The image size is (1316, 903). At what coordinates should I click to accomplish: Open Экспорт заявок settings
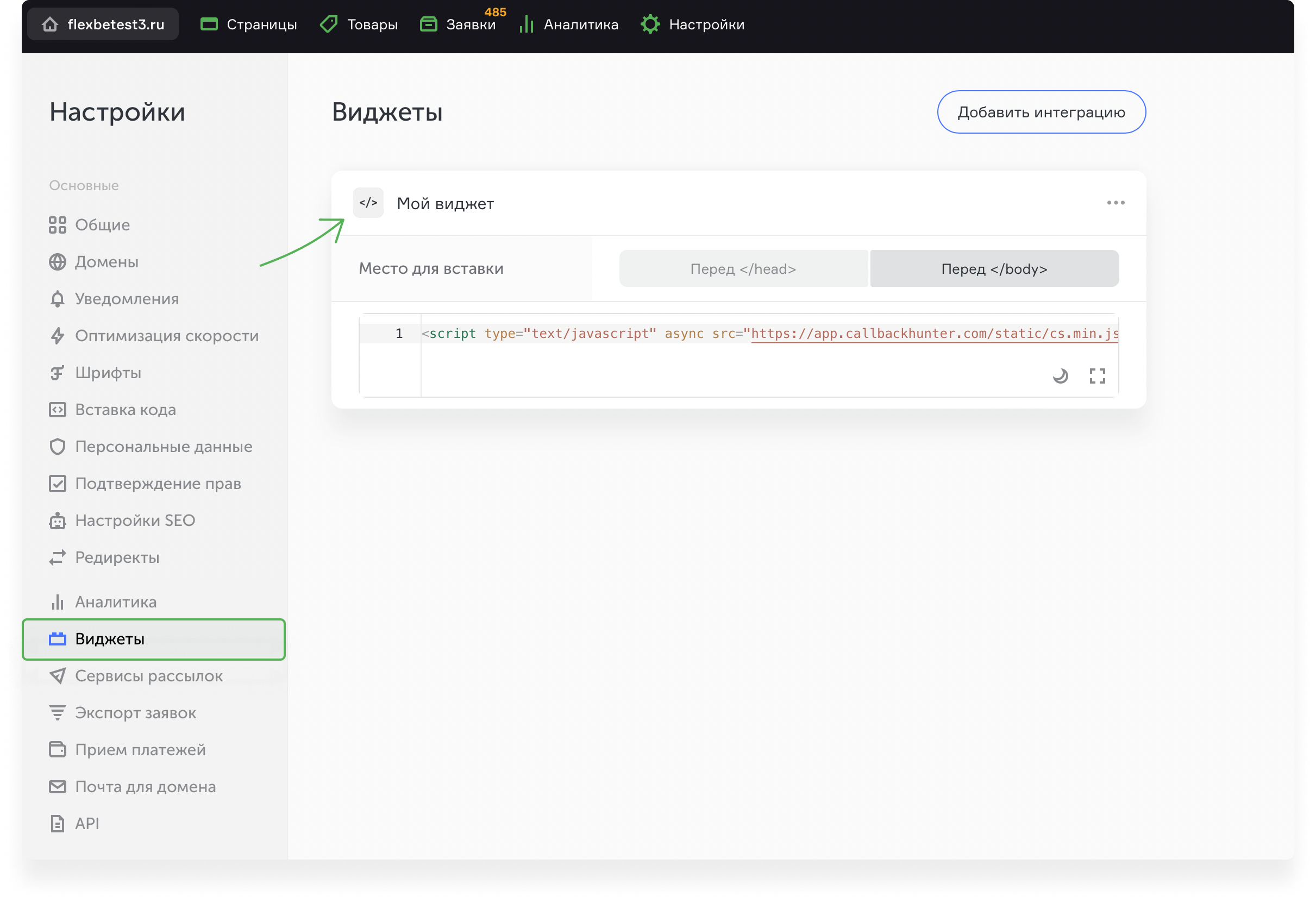click(x=122, y=713)
